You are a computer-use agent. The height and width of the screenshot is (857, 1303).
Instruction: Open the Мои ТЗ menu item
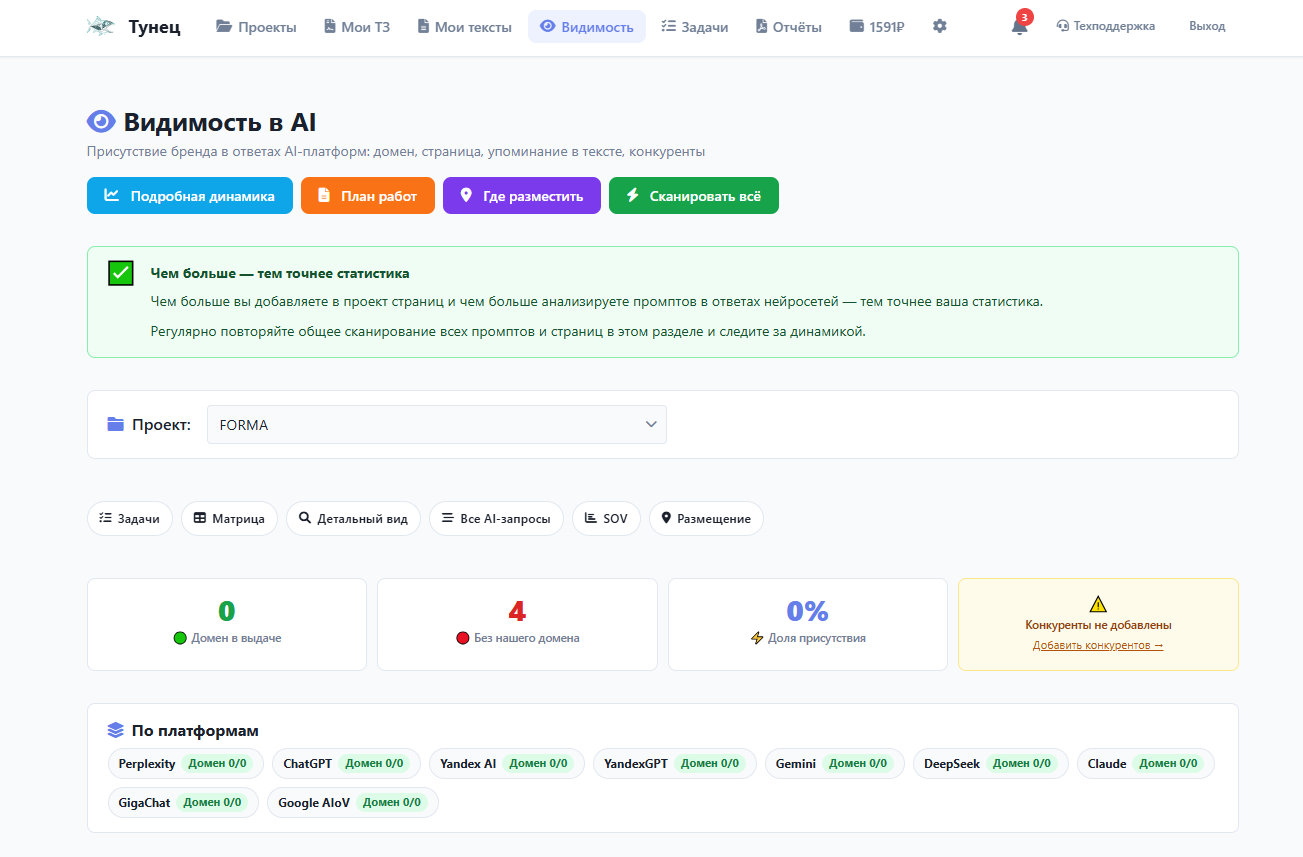[357, 27]
